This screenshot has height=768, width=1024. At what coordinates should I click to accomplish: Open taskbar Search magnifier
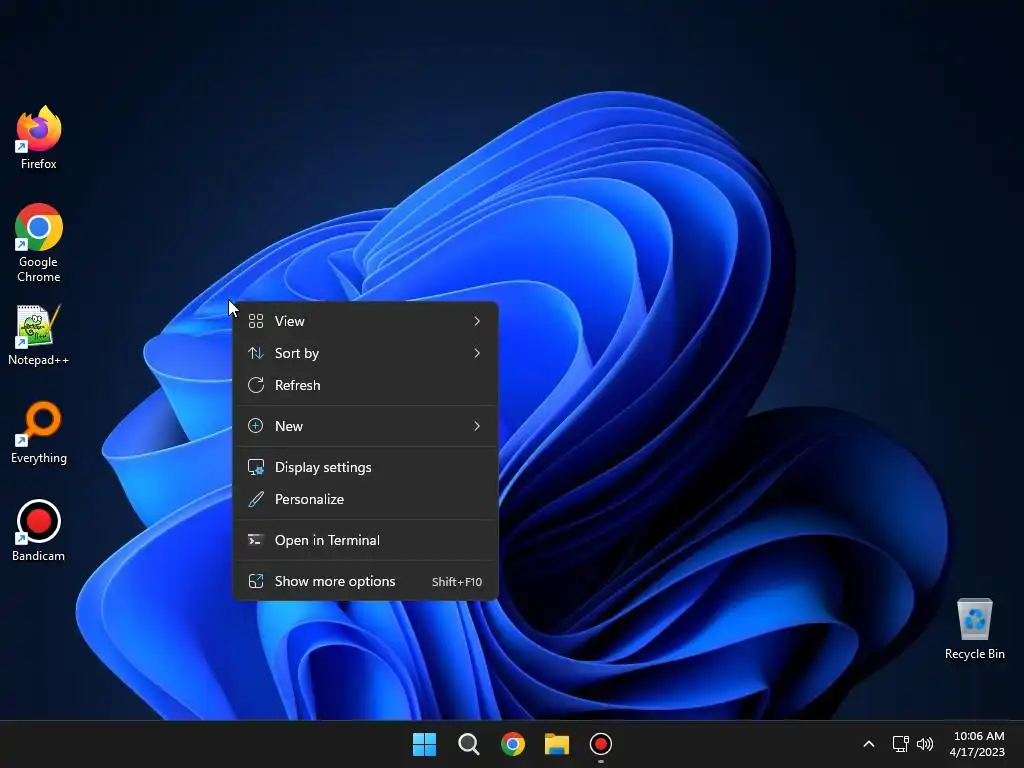tap(468, 744)
